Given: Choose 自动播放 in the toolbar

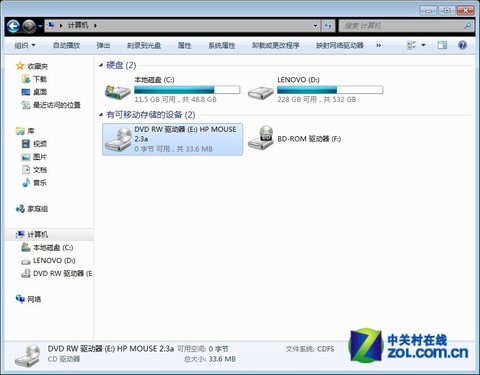Looking at the screenshot, I should click(x=67, y=45).
